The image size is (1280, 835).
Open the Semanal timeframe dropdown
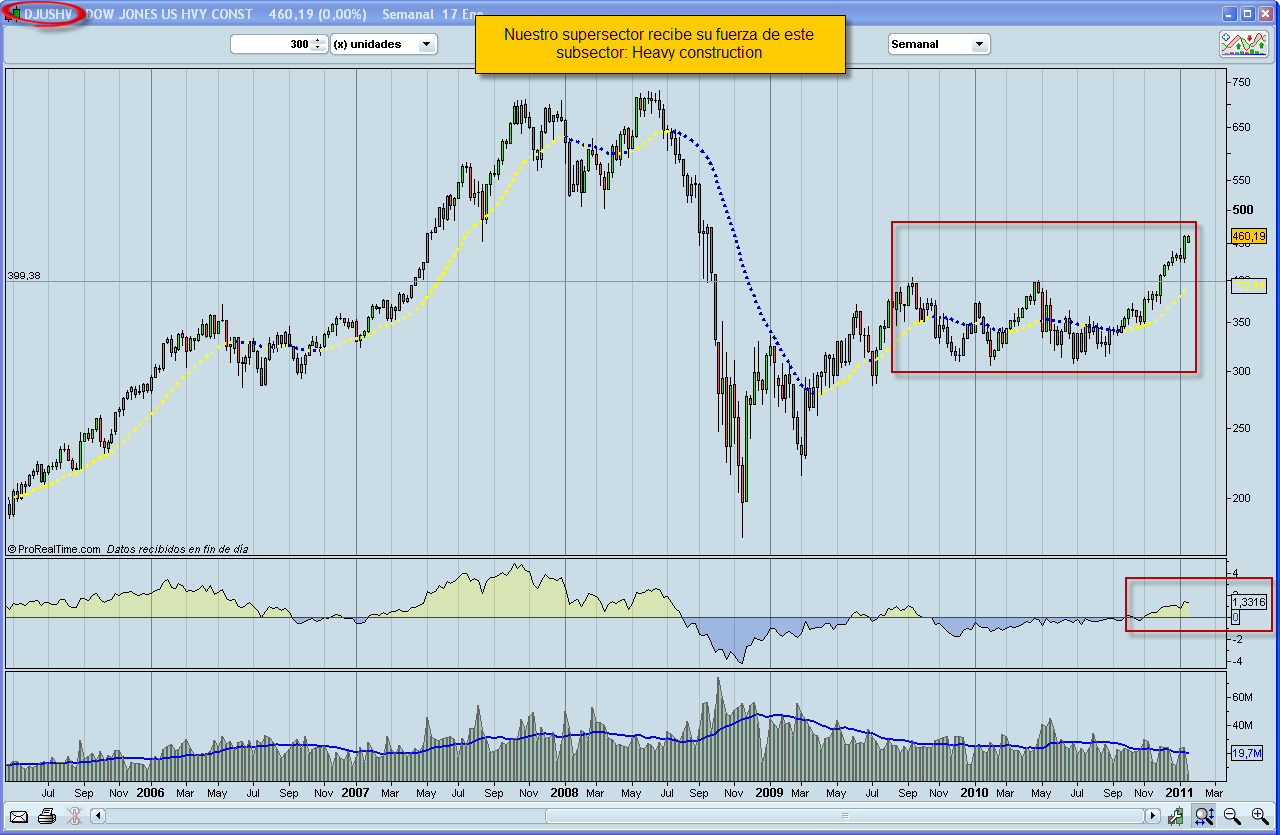tap(938, 44)
